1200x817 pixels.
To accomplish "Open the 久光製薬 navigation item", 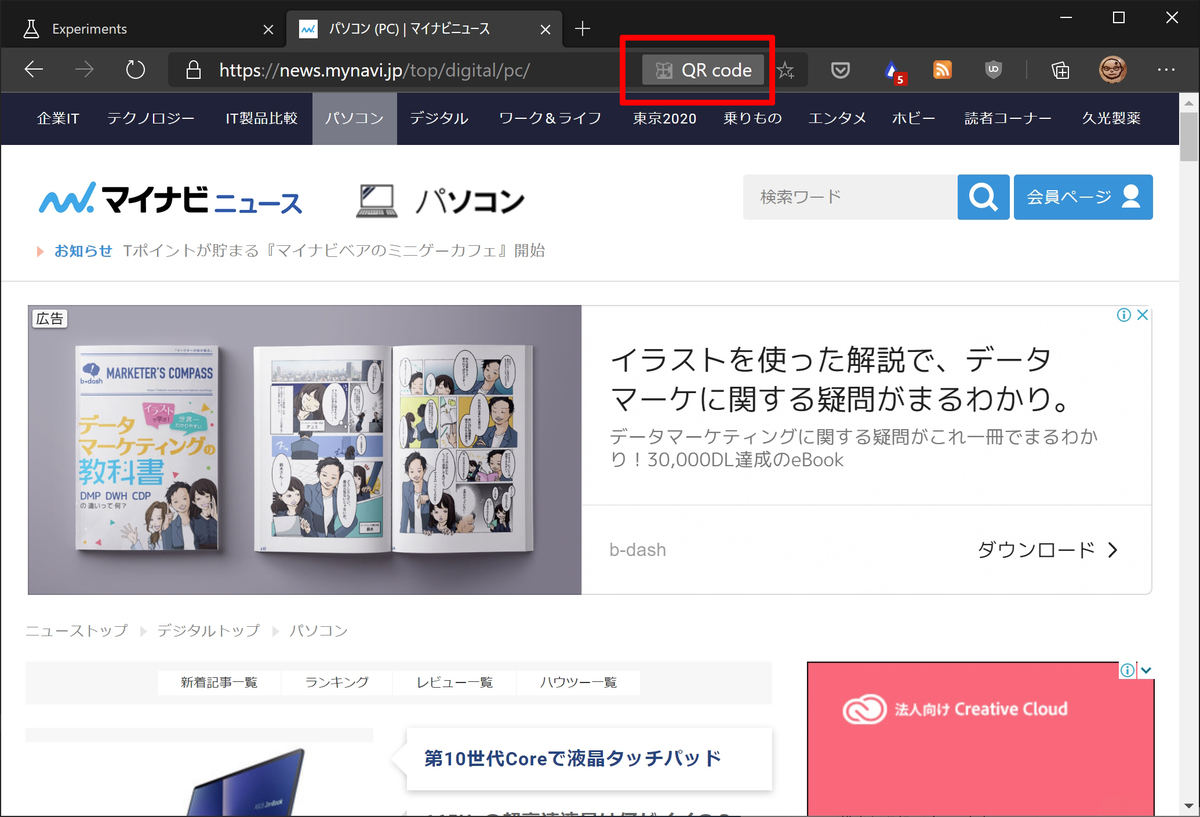I will tap(1111, 118).
